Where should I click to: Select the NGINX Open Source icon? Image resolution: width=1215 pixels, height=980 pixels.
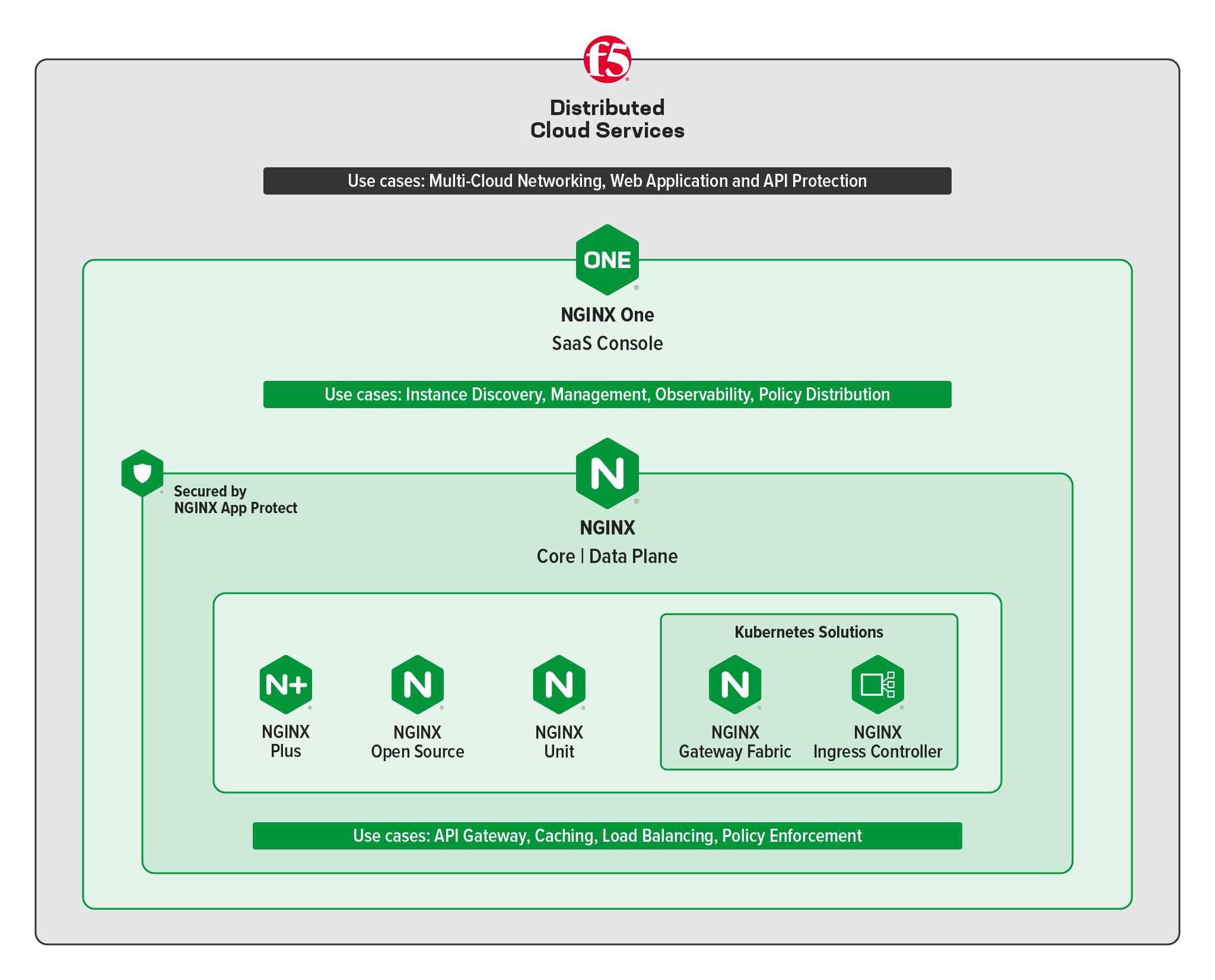tap(418, 685)
